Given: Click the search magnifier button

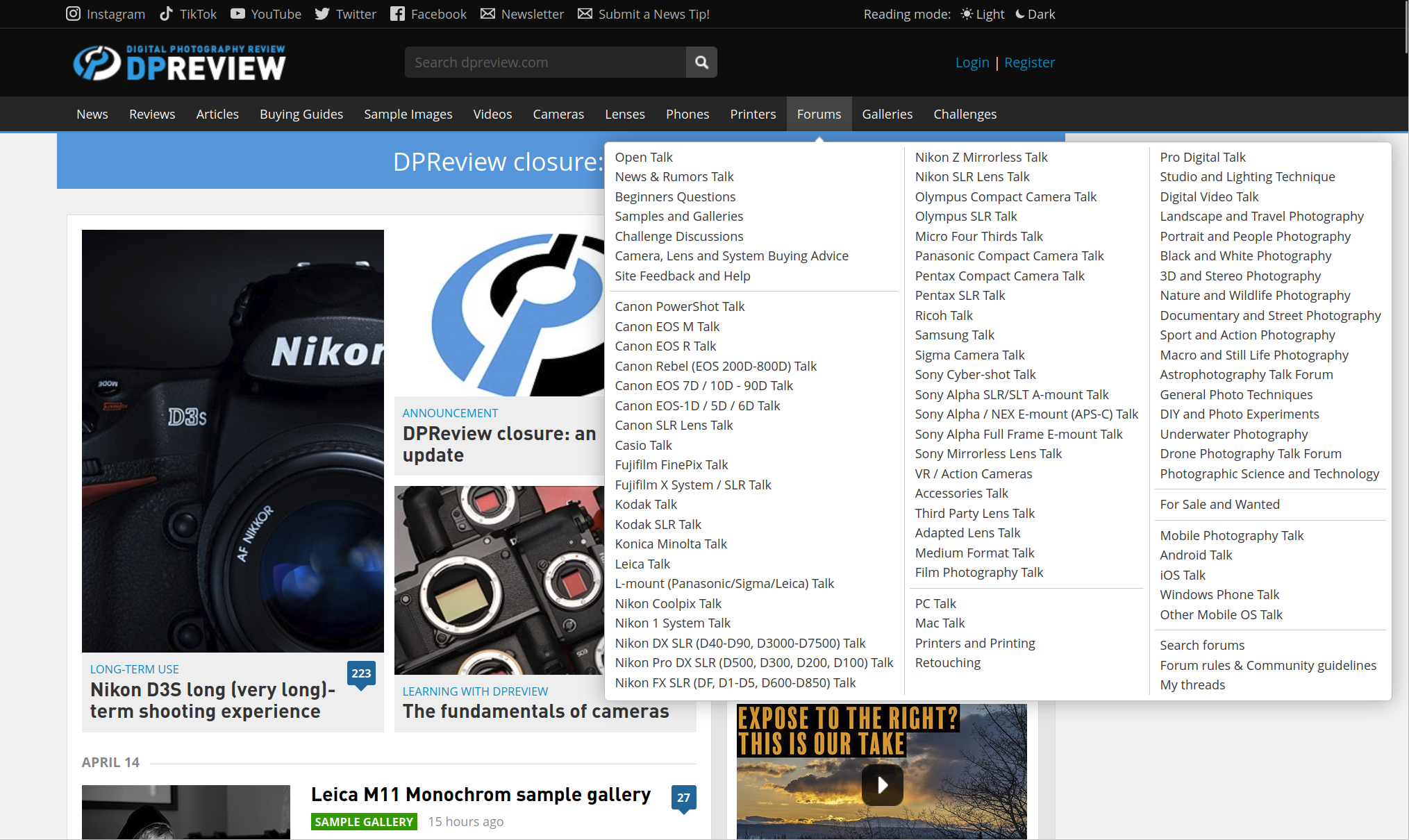Looking at the screenshot, I should click(x=701, y=62).
